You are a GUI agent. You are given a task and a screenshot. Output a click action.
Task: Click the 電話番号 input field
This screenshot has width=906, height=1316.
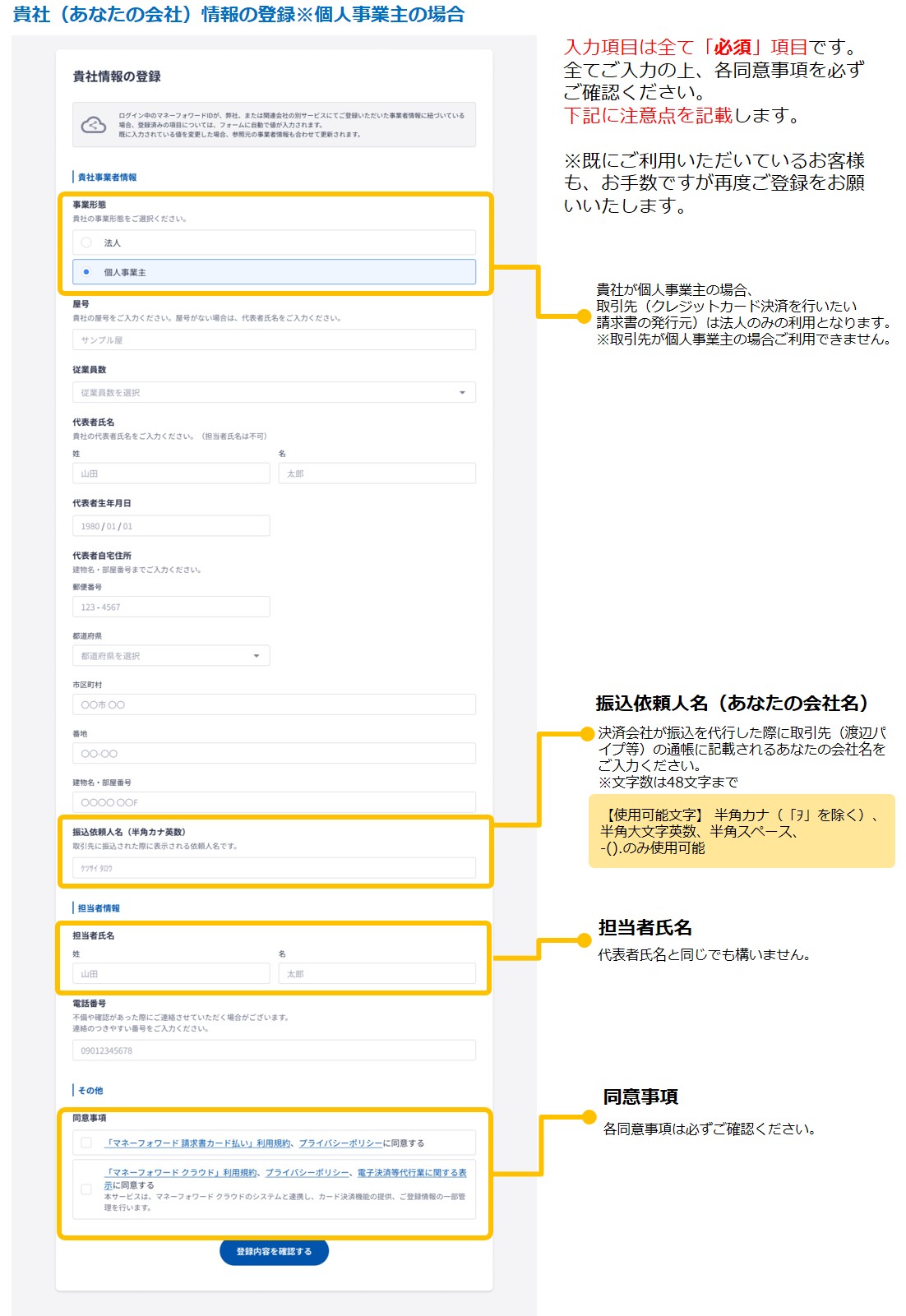pyautogui.click(x=273, y=1050)
